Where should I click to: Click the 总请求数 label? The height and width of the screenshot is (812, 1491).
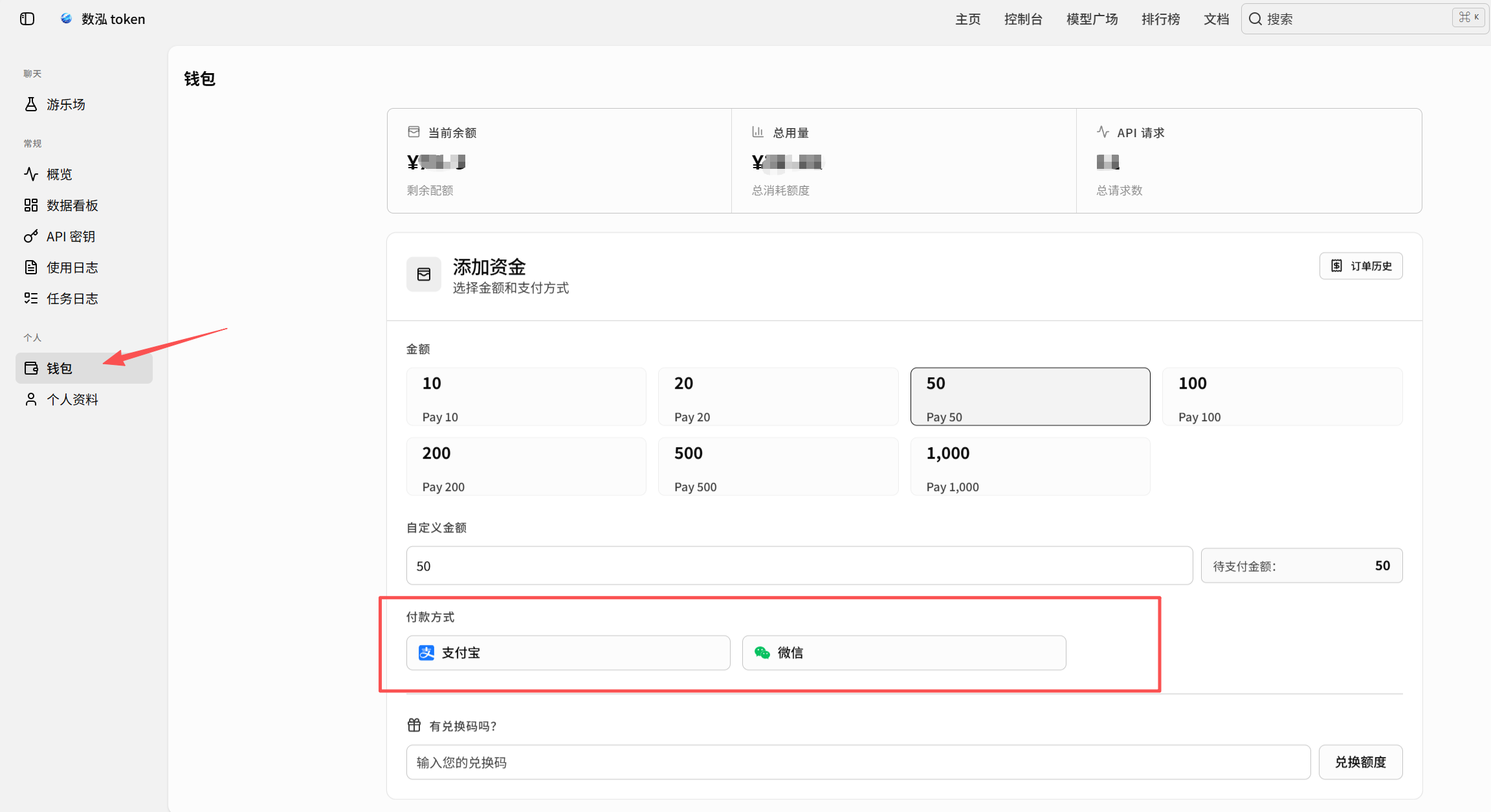[x=1120, y=190]
